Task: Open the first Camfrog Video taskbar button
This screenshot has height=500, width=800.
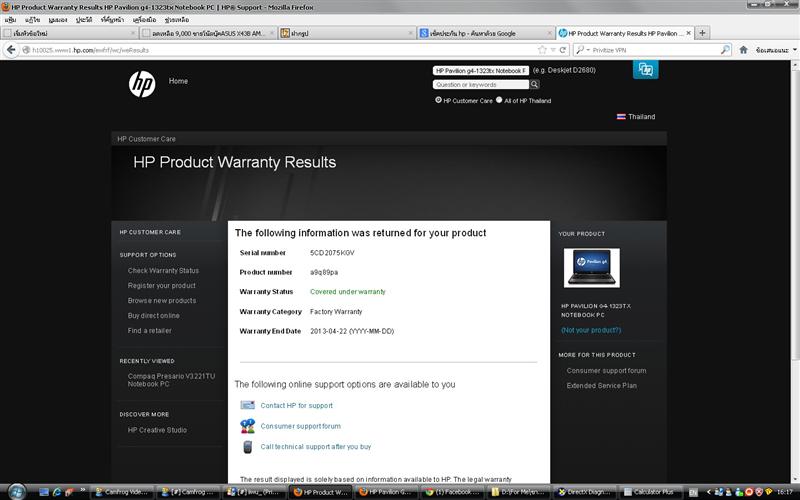Action: pos(122,492)
